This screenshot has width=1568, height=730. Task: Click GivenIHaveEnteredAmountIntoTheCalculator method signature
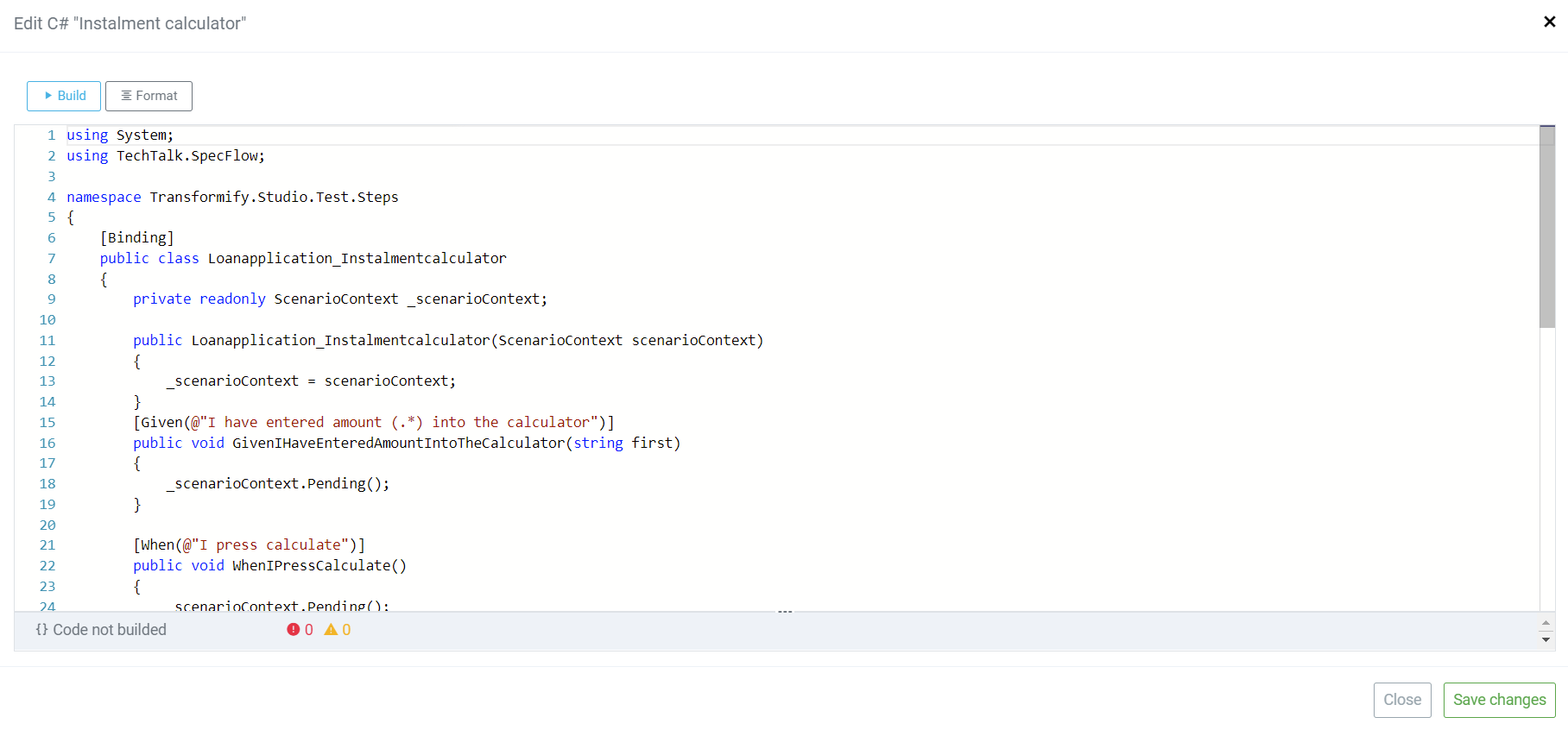pos(407,444)
